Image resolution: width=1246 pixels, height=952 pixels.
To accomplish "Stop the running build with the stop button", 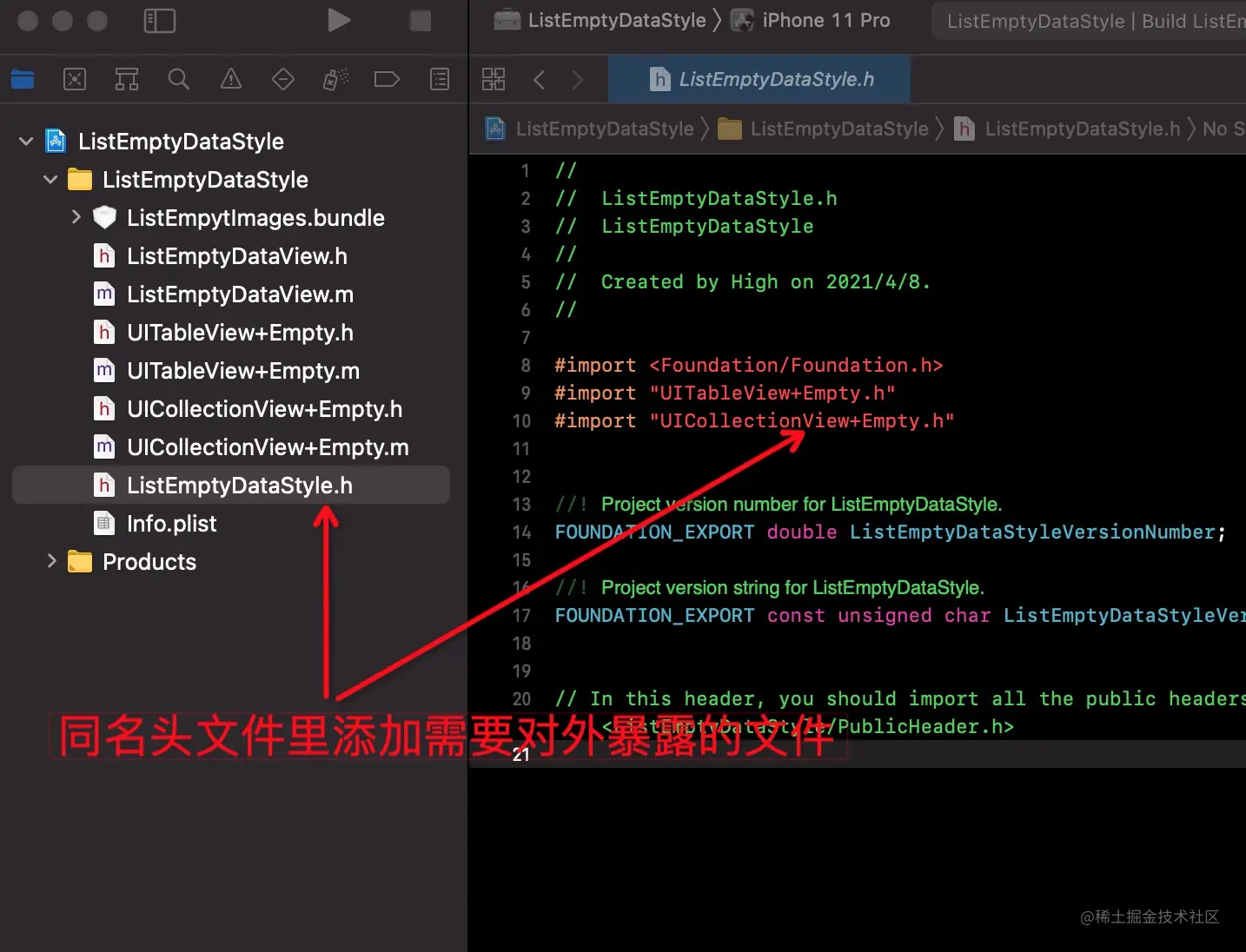I will tap(421, 21).
